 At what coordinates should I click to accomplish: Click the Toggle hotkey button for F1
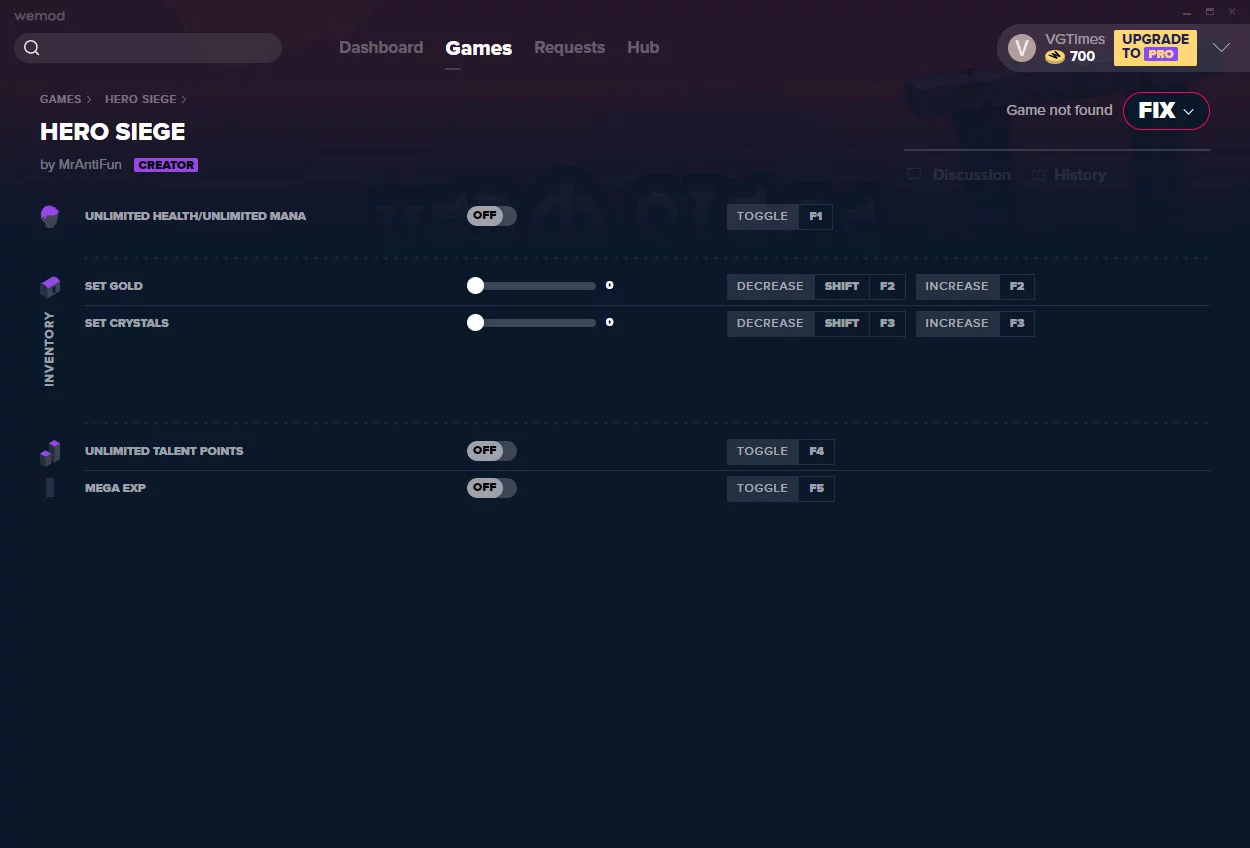coord(763,216)
